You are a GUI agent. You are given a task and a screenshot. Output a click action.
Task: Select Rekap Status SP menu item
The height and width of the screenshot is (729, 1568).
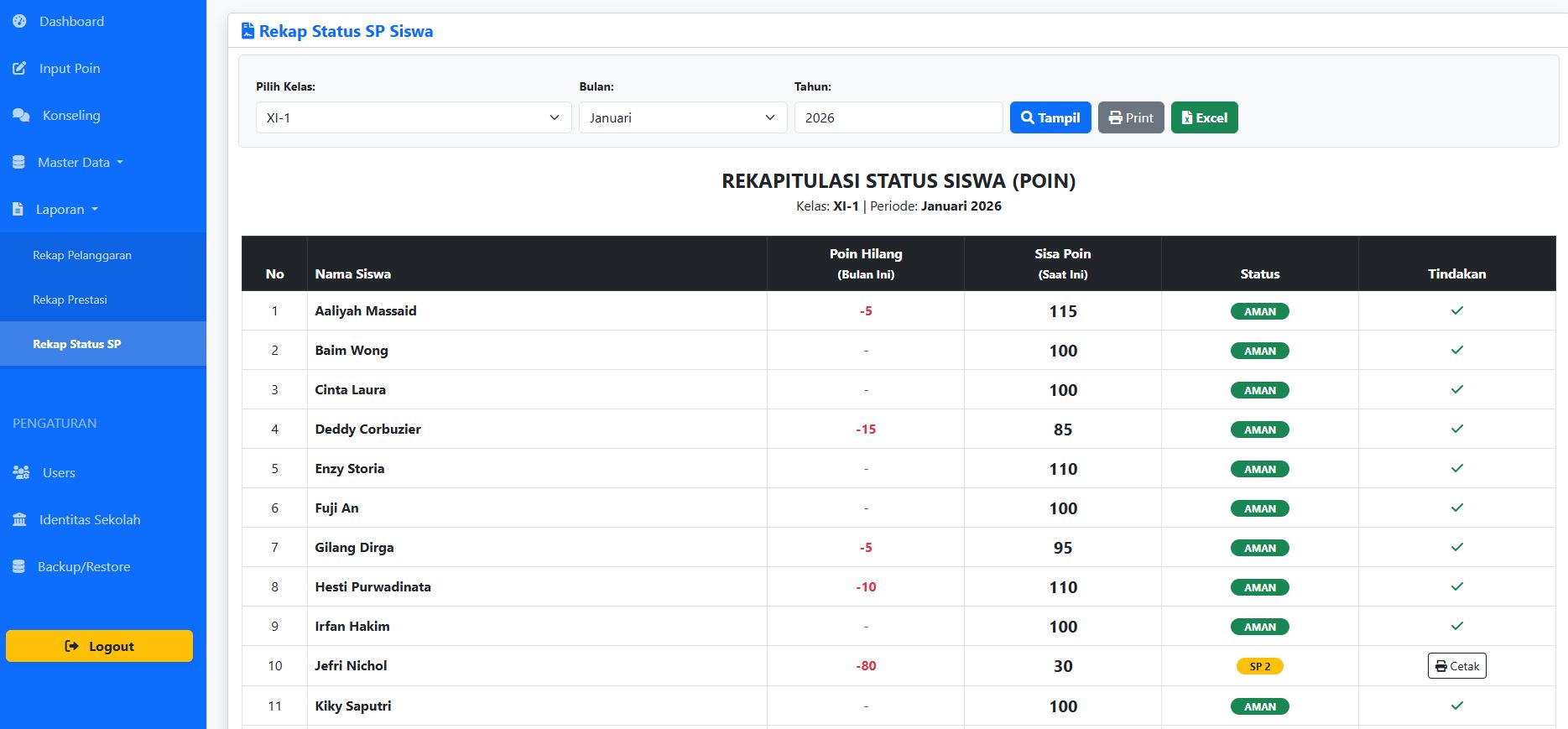76,344
